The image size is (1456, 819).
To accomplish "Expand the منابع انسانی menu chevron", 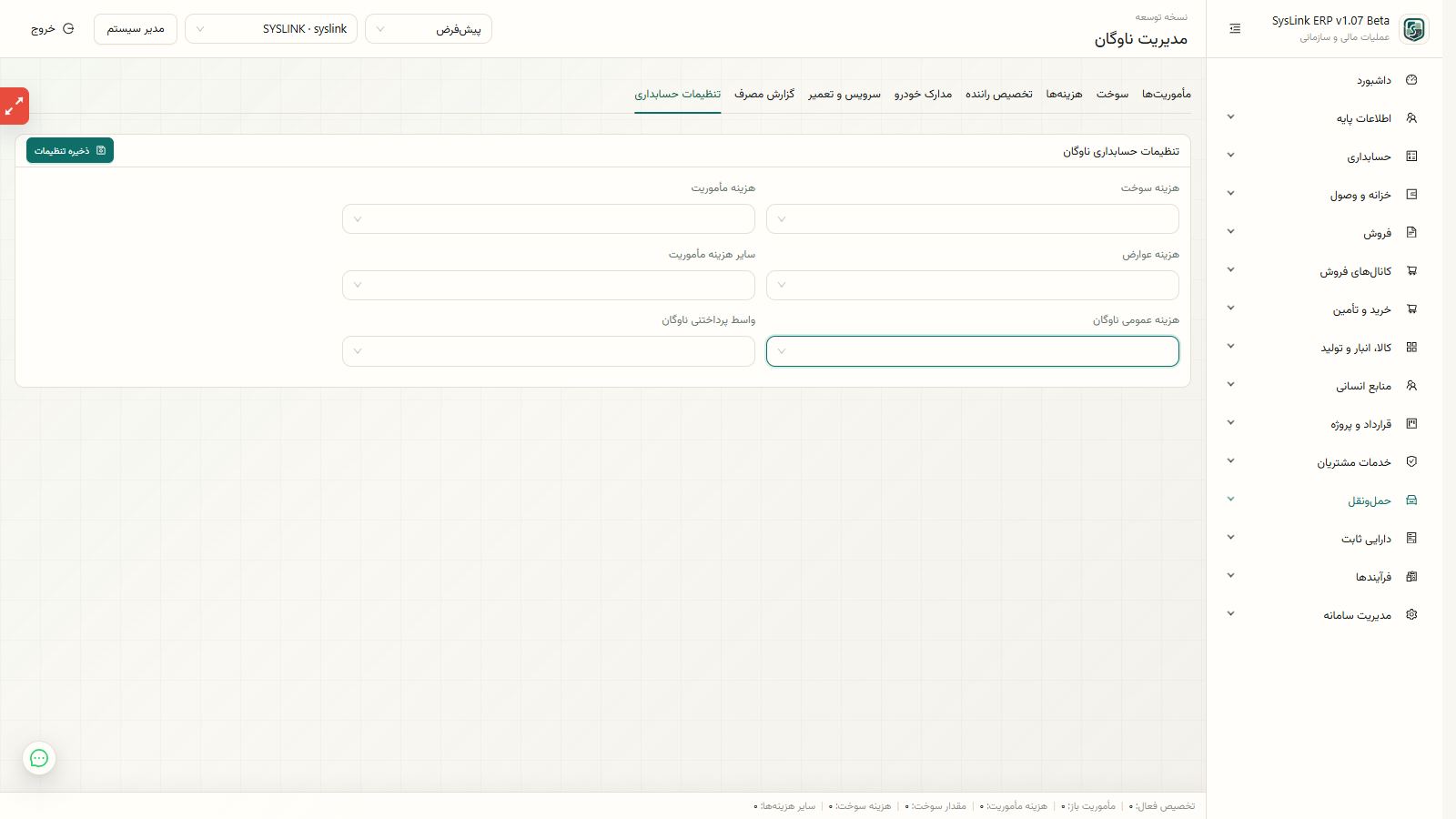I will (x=1230, y=385).
